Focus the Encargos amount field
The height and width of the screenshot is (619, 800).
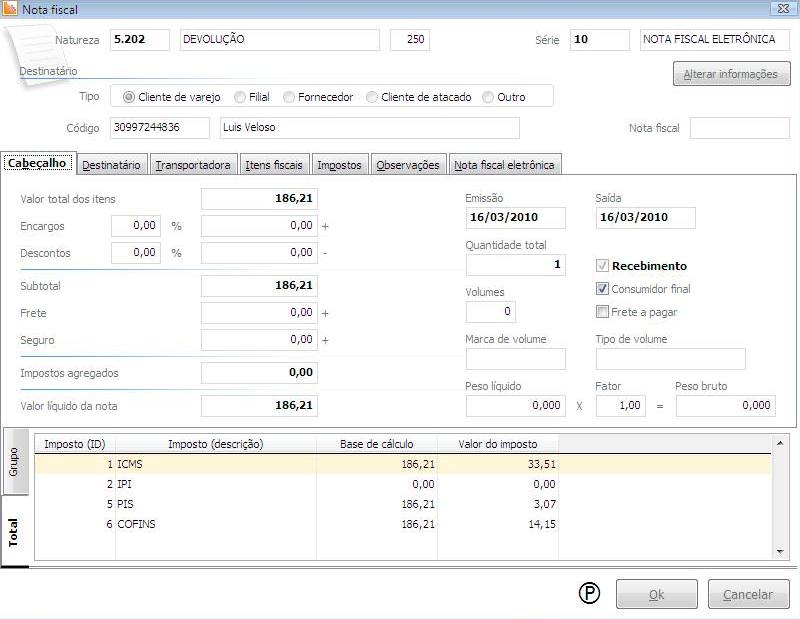259,226
